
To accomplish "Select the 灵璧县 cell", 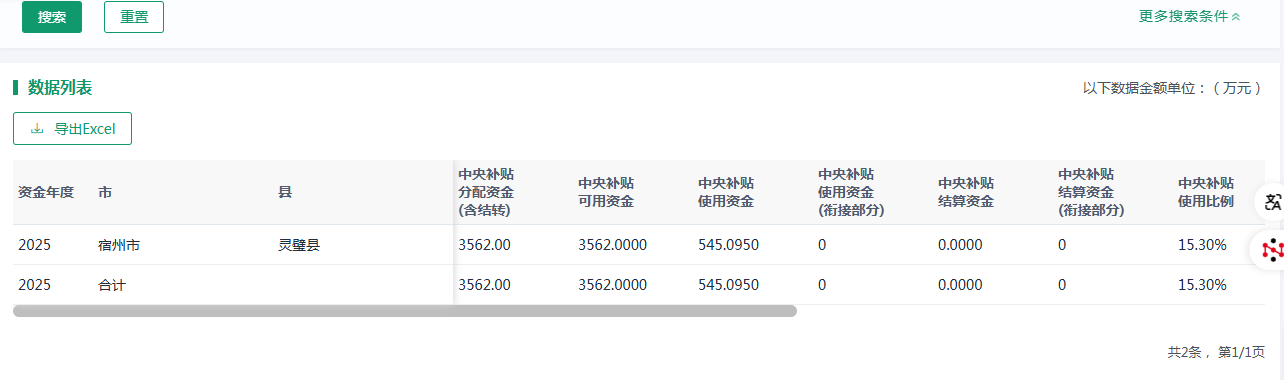I will (299, 245).
